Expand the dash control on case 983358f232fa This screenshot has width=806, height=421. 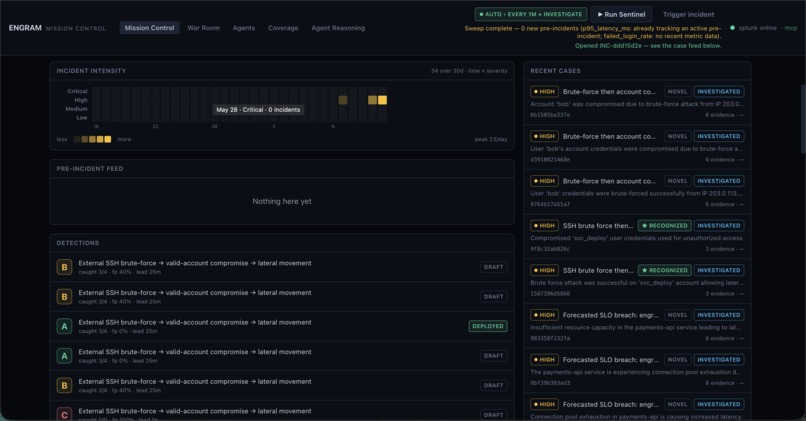(x=741, y=339)
